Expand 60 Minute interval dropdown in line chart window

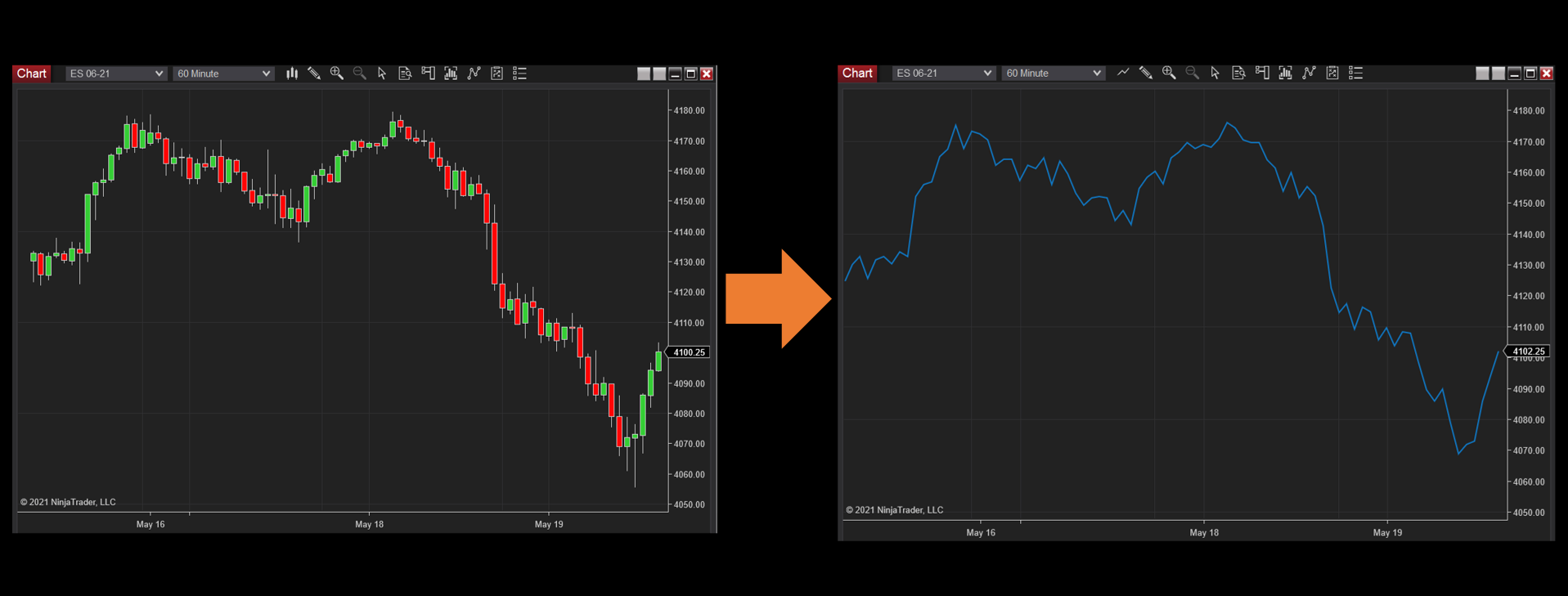tap(1054, 73)
